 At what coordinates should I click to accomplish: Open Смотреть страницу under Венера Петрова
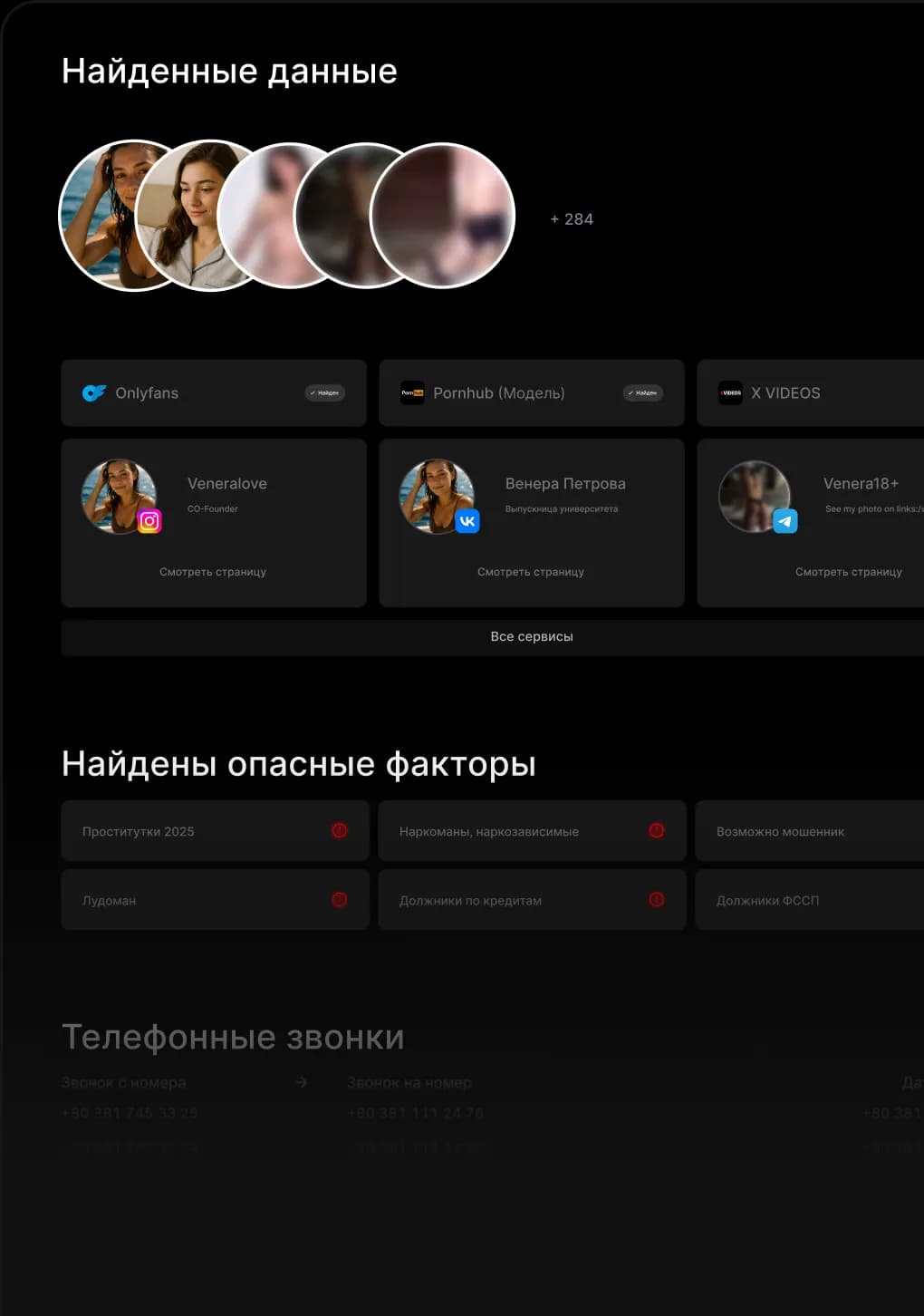click(531, 572)
